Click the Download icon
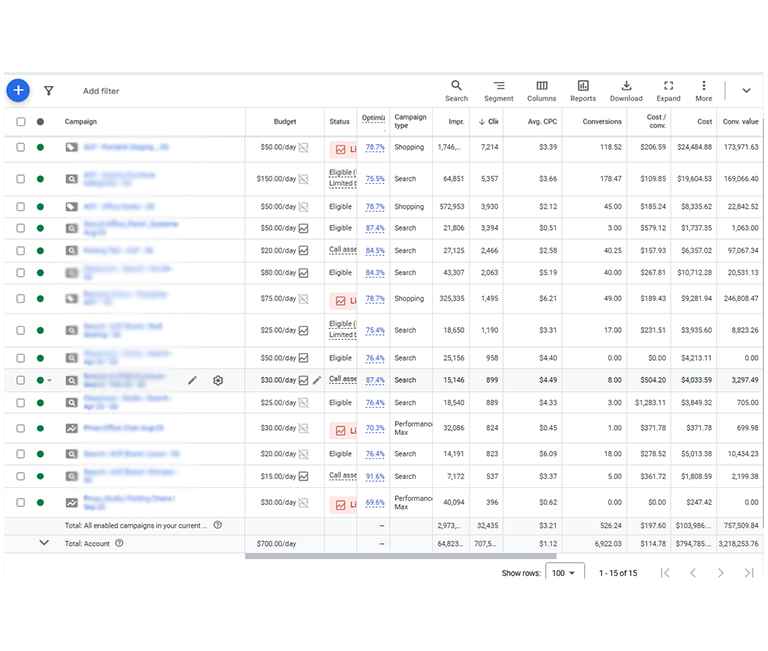The height and width of the screenshot is (651, 768). (x=626, y=91)
